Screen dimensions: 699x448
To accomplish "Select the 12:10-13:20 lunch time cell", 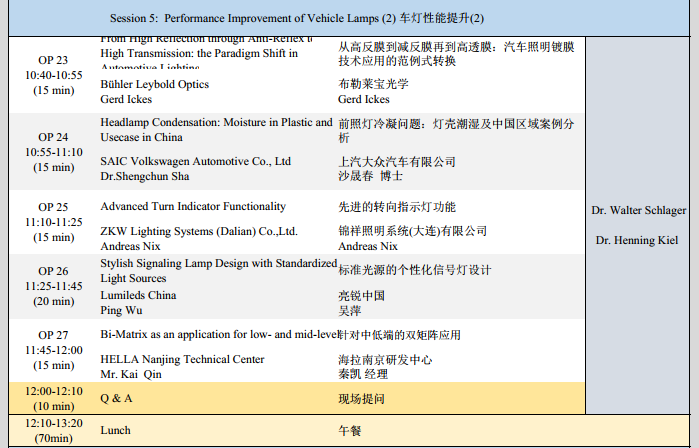I will pyautogui.click(x=53, y=431).
